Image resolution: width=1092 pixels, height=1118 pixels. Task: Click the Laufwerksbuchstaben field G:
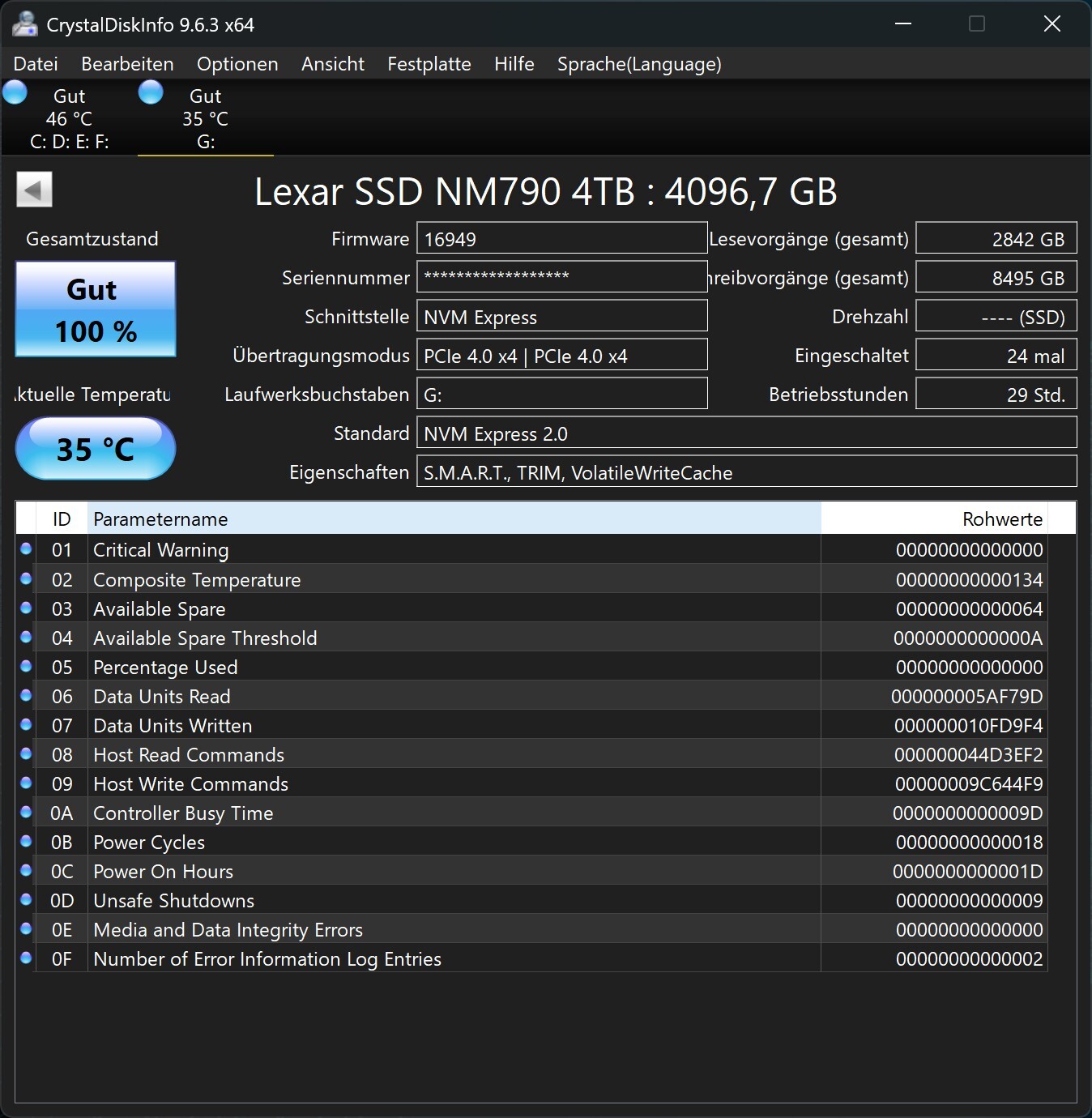click(x=562, y=394)
